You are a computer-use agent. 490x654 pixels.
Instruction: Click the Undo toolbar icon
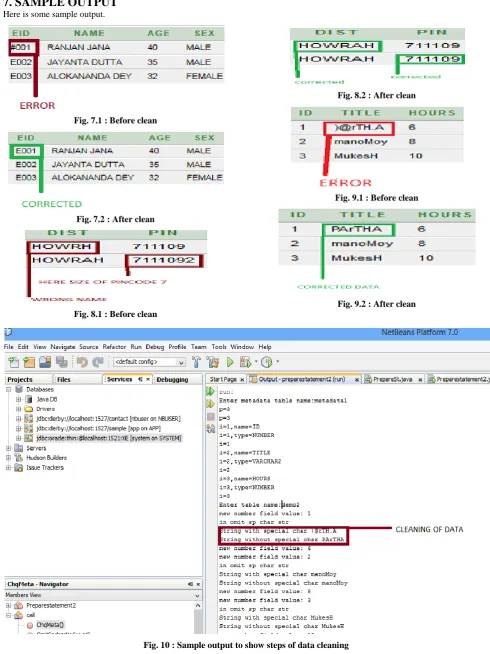[x=82, y=362]
